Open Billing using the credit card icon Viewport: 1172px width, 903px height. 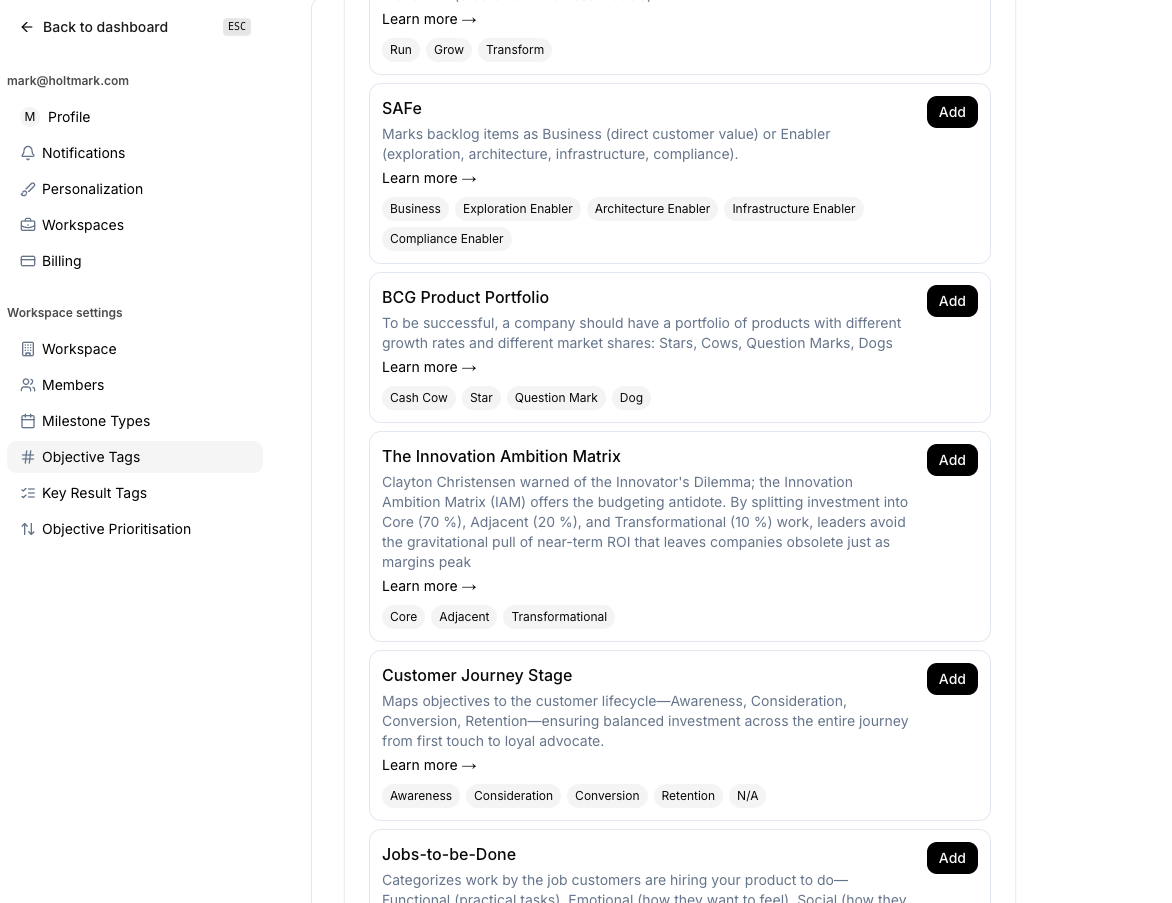(28, 261)
